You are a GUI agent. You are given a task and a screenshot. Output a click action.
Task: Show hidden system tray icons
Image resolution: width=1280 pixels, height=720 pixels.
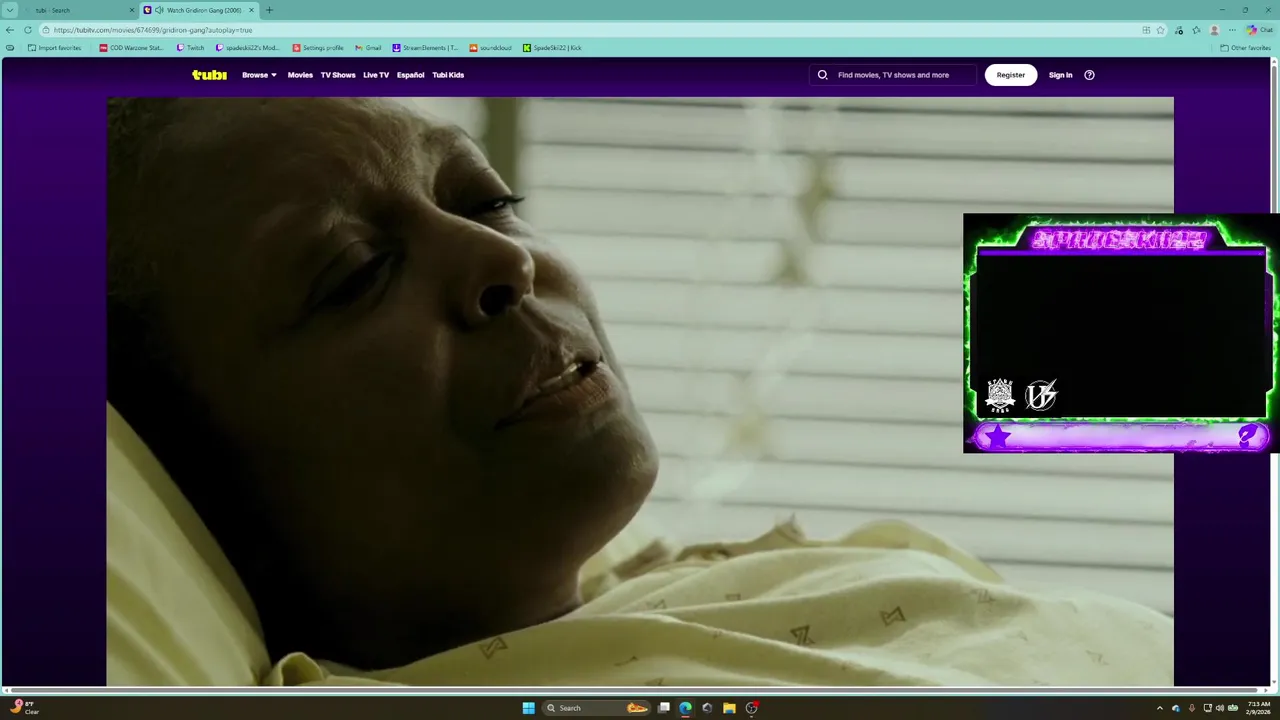(1160, 708)
